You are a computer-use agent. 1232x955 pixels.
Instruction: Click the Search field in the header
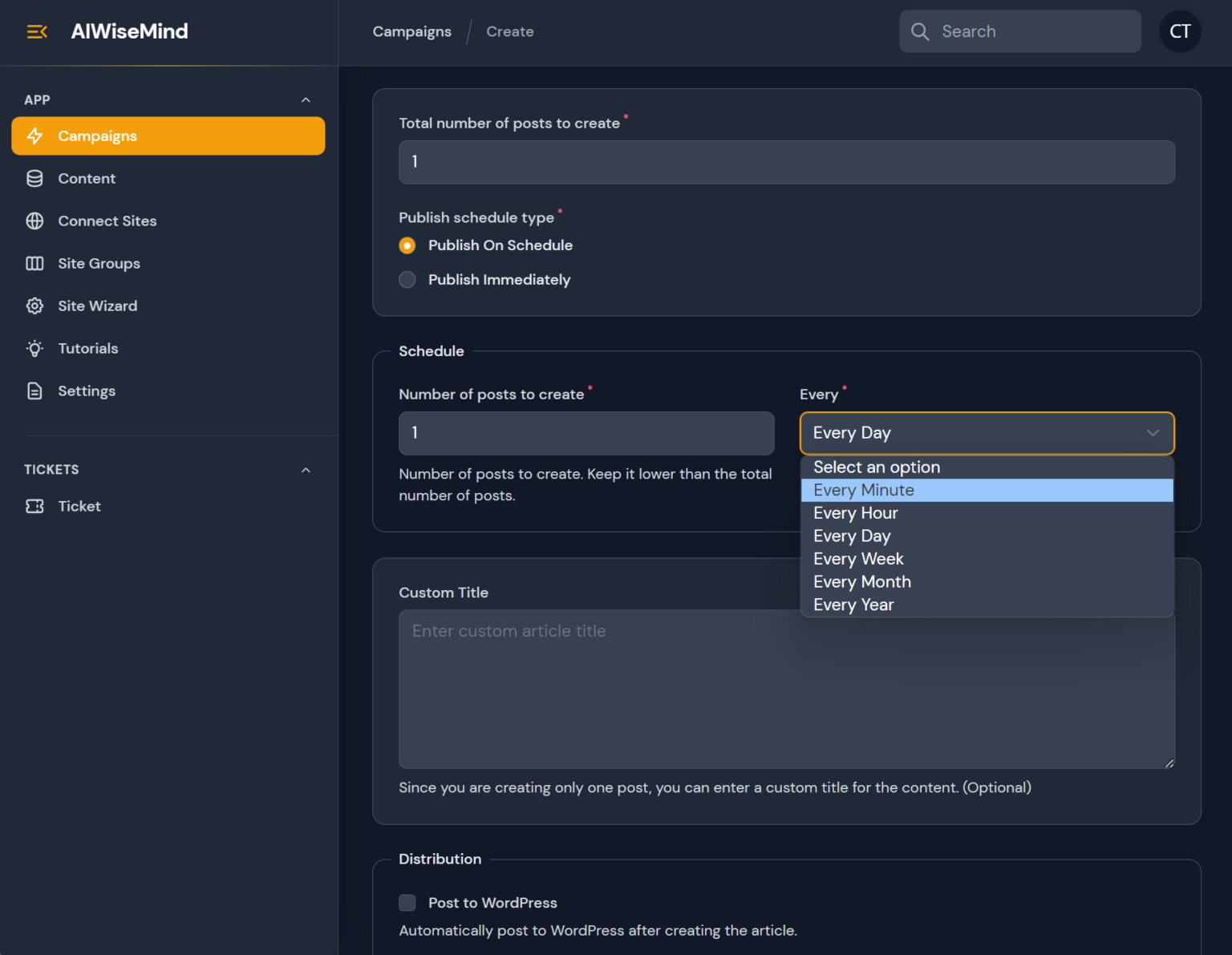(x=1031, y=31)
